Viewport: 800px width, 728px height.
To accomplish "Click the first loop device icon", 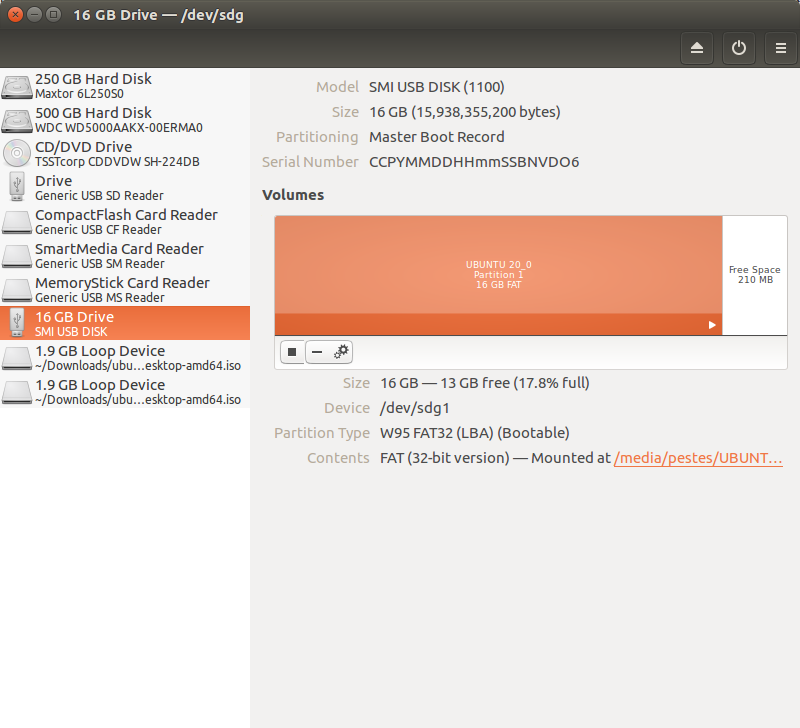I will point(17,359).
